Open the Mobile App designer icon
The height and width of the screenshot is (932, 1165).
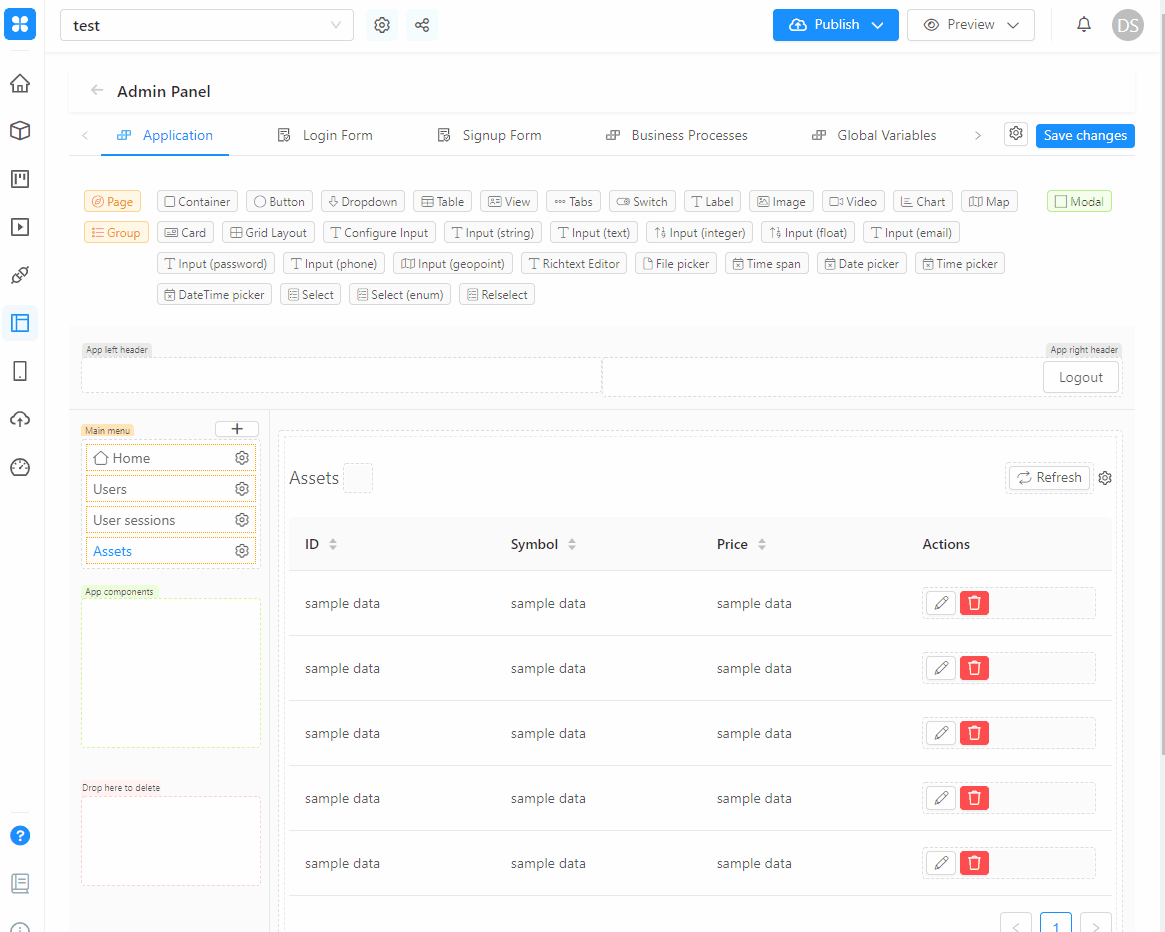tap(20, 371)
